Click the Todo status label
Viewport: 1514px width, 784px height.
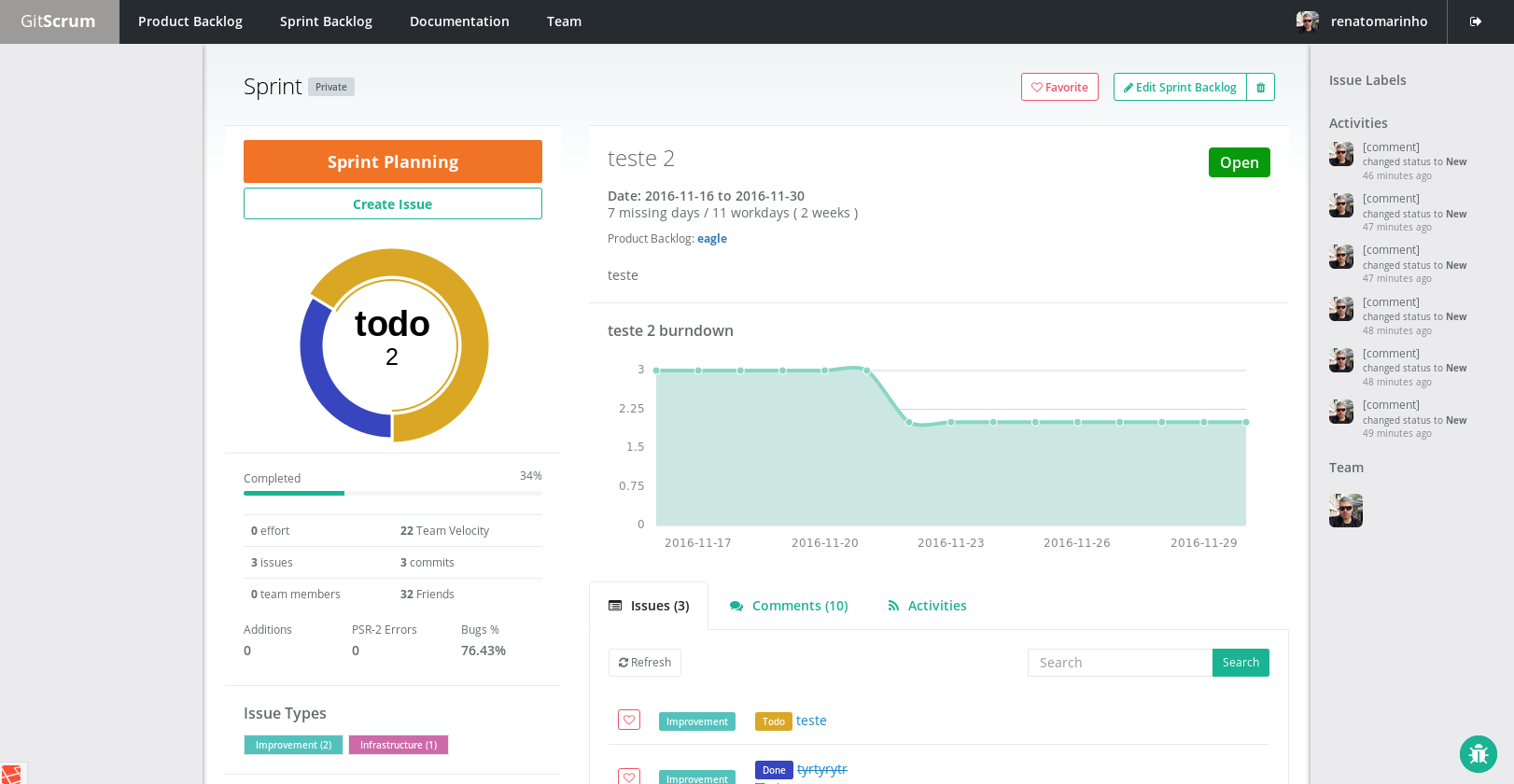(x=774, y=721)
